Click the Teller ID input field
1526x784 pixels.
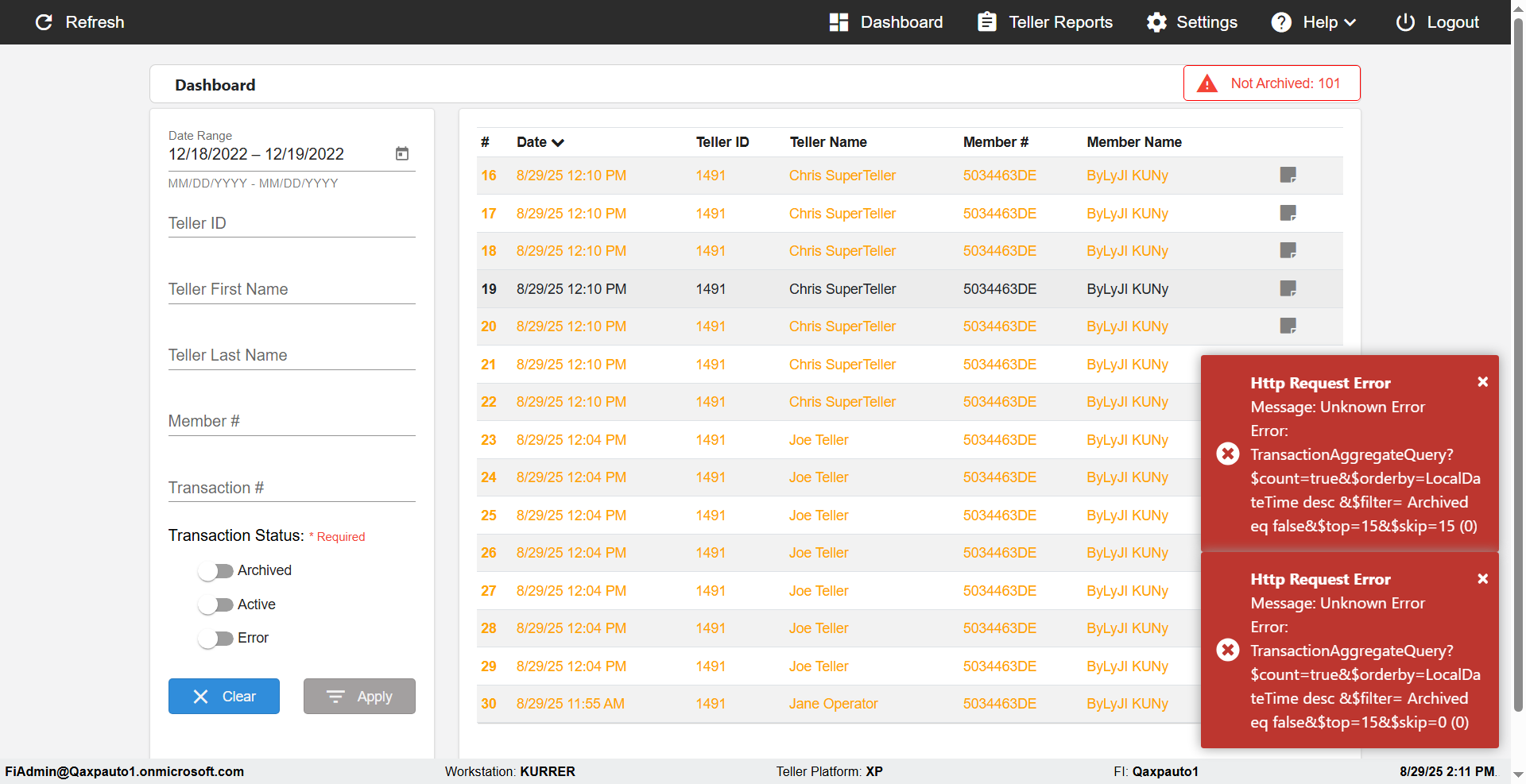[x=292, y=223]
